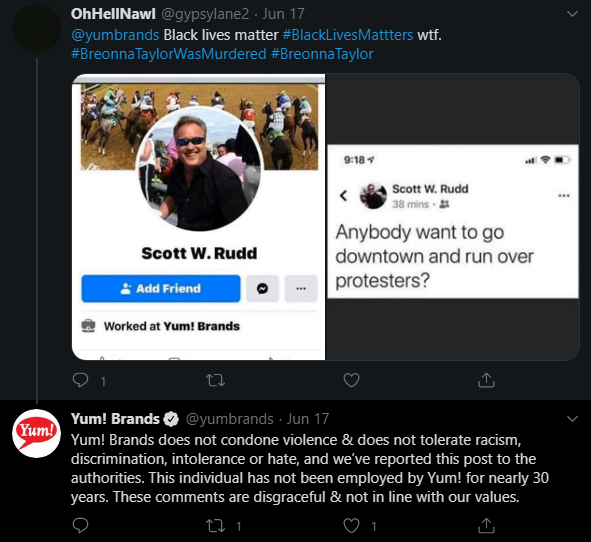The height and width of the screenshot is (542, 591).
Task: Click the OhHellNawl display name
Action: click(113, 14)
